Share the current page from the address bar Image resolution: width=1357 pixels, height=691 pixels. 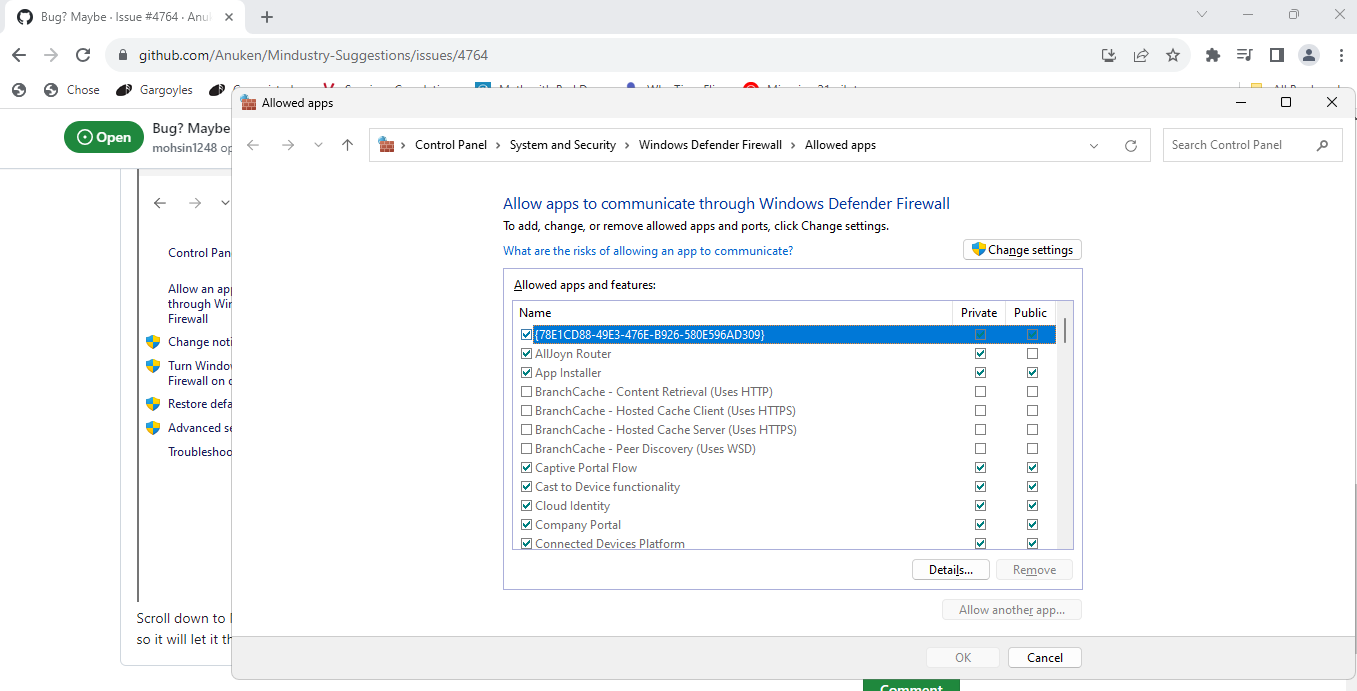coord(1141,56)
